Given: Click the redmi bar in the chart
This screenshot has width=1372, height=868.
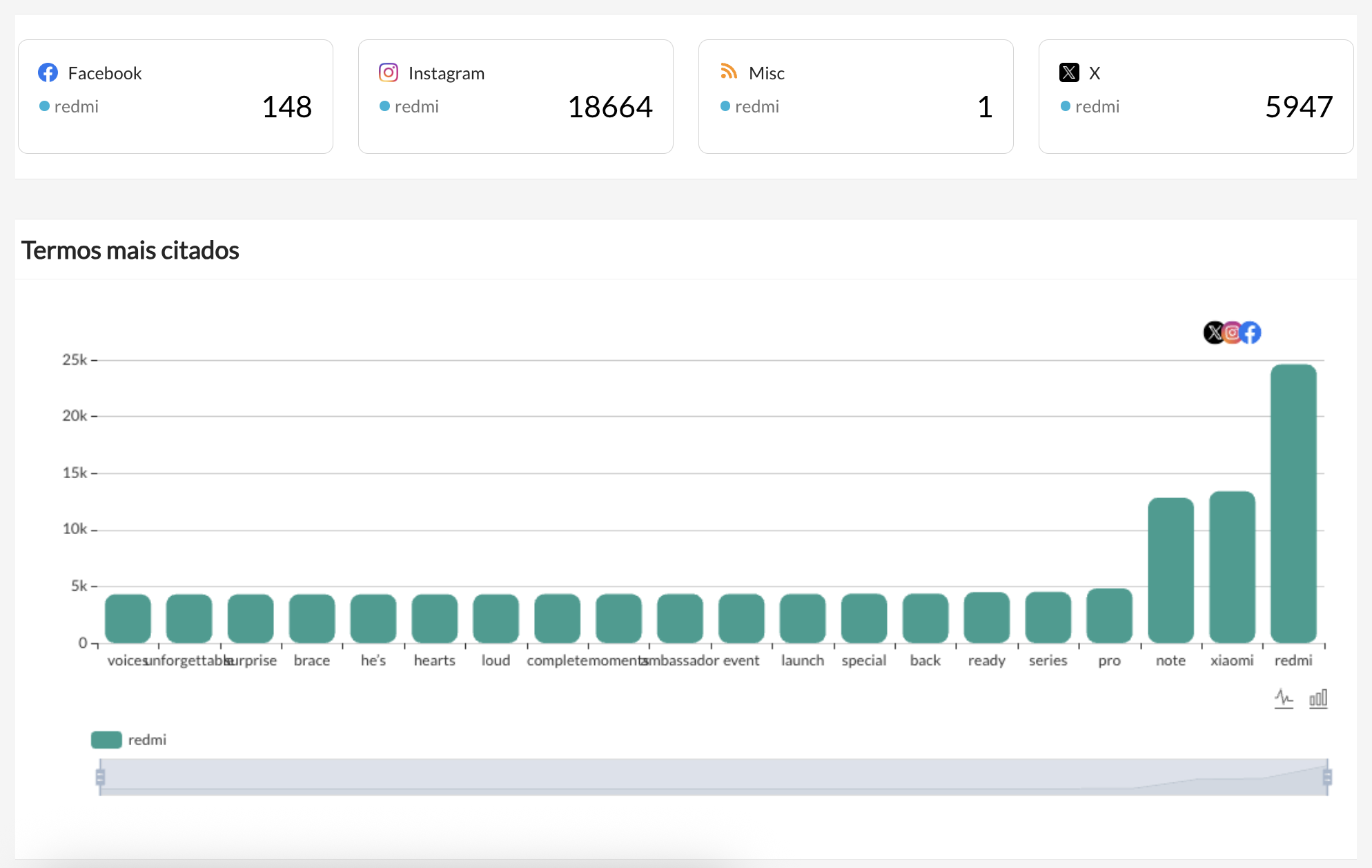Looking at the screenshot, I should click(x=1293, y=504).
